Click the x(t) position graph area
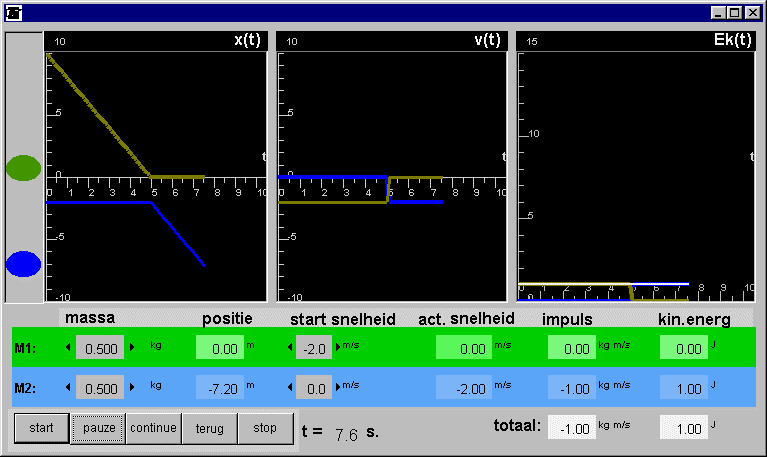 pyautogui.click(x=156, y=176)
